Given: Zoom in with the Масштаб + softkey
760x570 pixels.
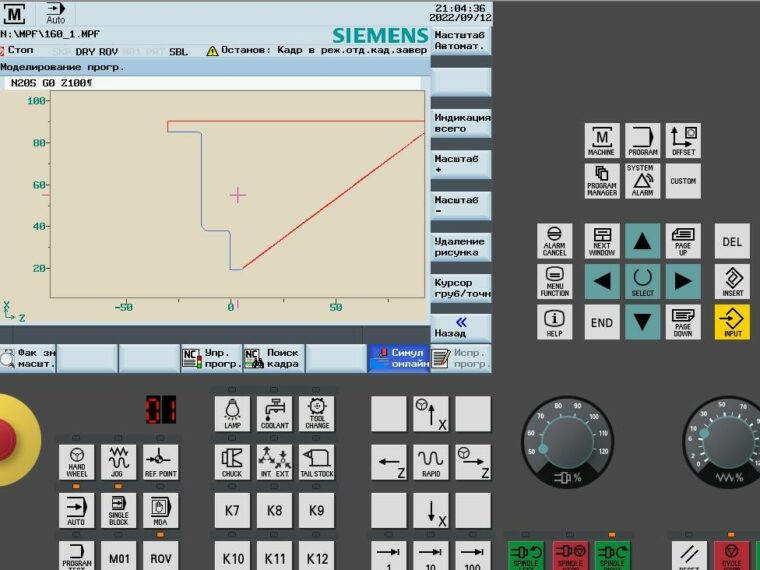Looking at the screenshot, I should (461, 164).
